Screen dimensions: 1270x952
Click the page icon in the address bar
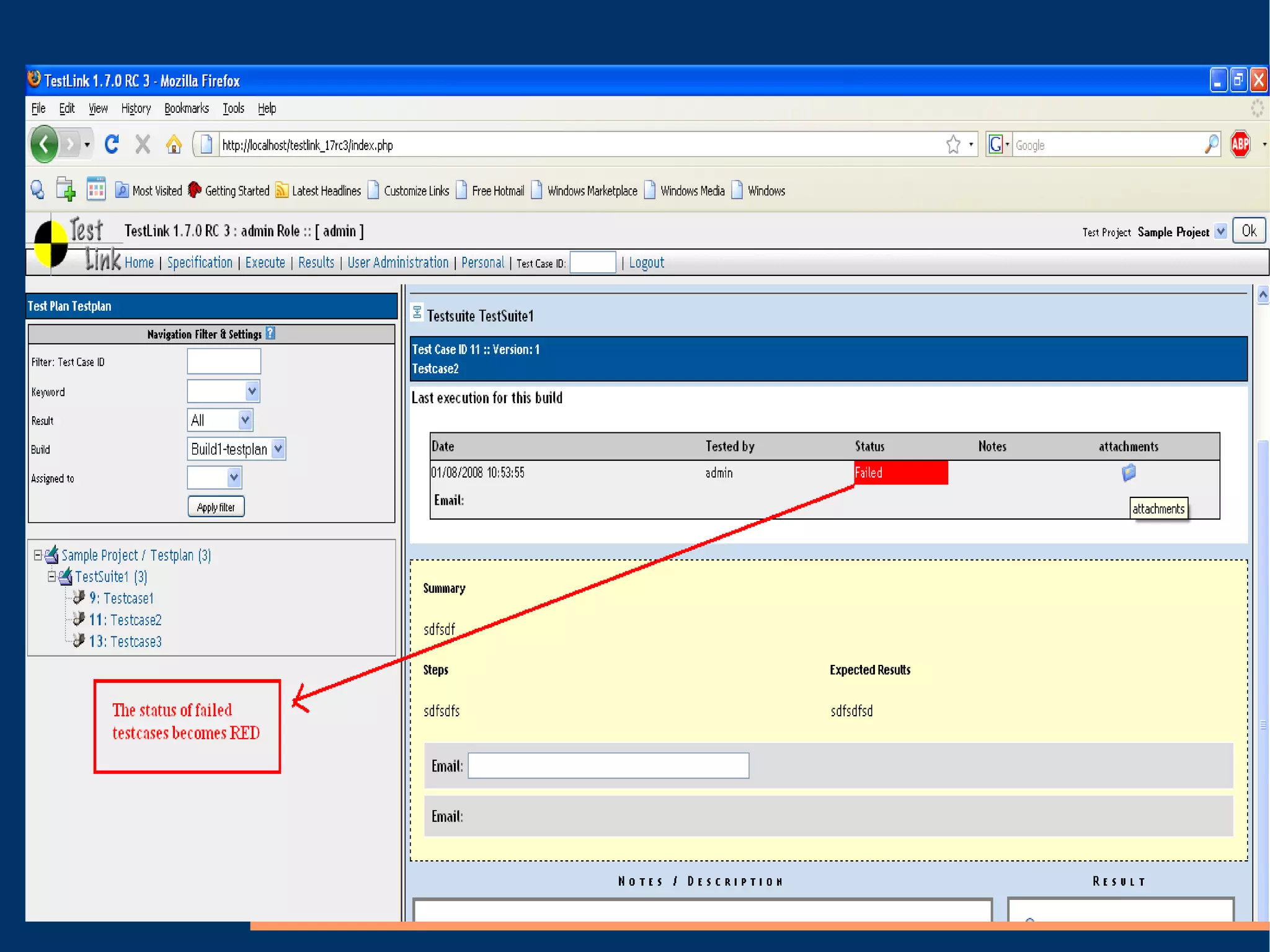(207, 145)
